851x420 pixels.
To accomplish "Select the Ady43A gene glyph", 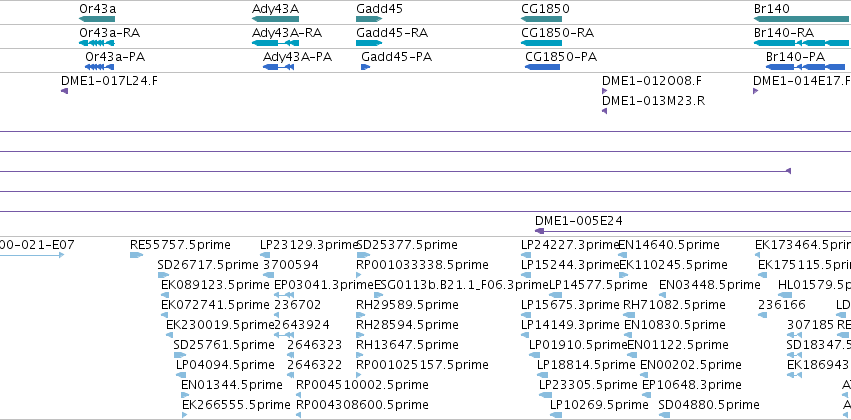I will (275, 20).
